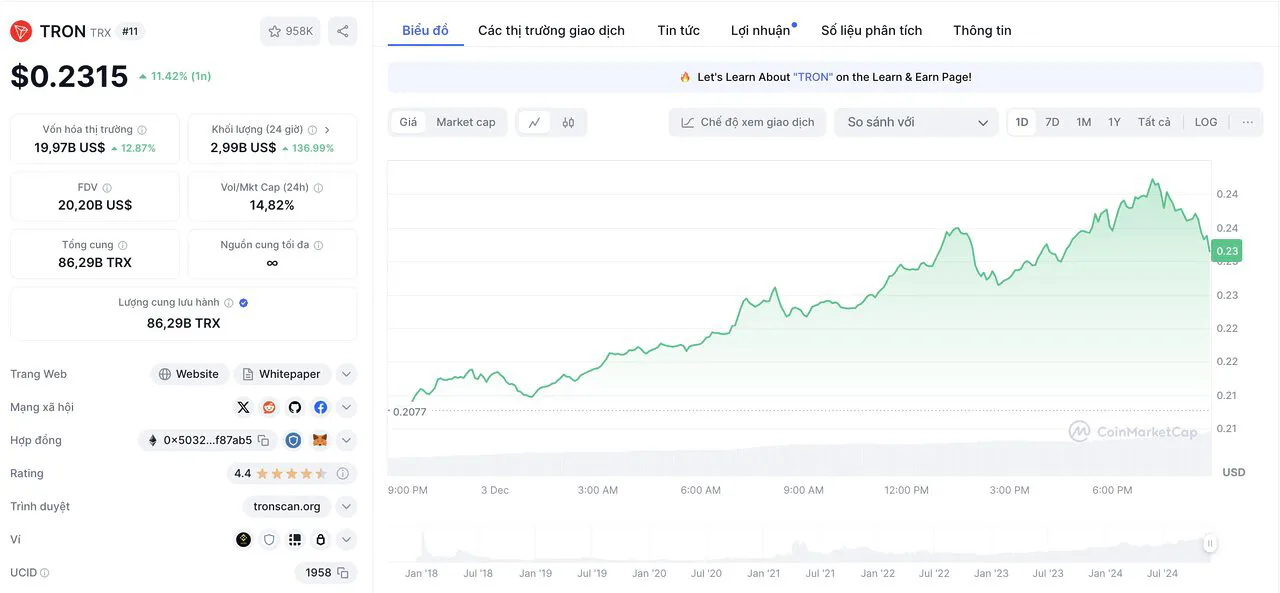The image size is (1280, 593).
Task: Open the Reddit social icon
Action: click(269, 407)
